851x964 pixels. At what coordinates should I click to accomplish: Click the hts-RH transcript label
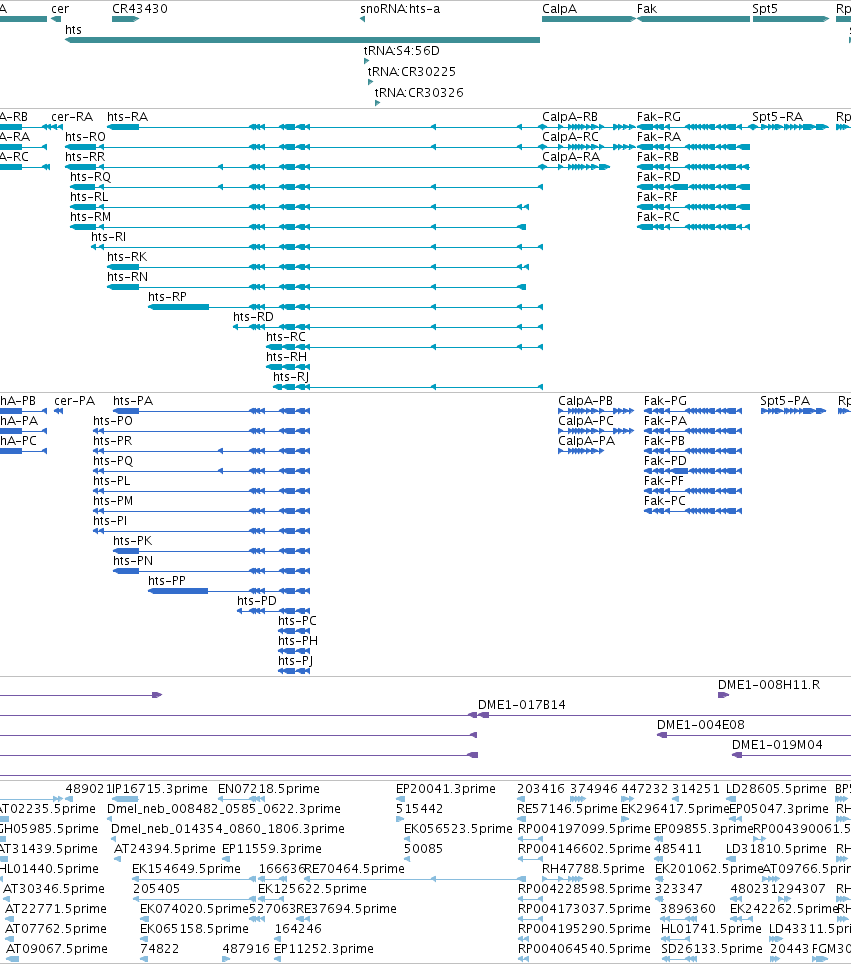tap(287, 357)
